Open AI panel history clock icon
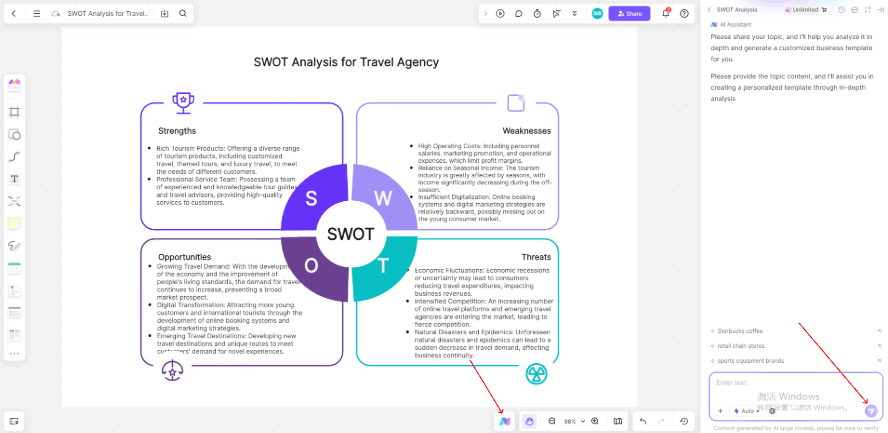This screenshot has height=433, width=888. pyautogui.click(x=842, y=10)
